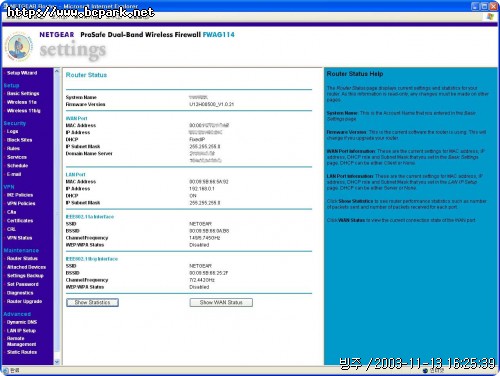Screen dimensions: 500x376
Task: Select VPN Policies menu entry
Action: click(x=21, y=203)
